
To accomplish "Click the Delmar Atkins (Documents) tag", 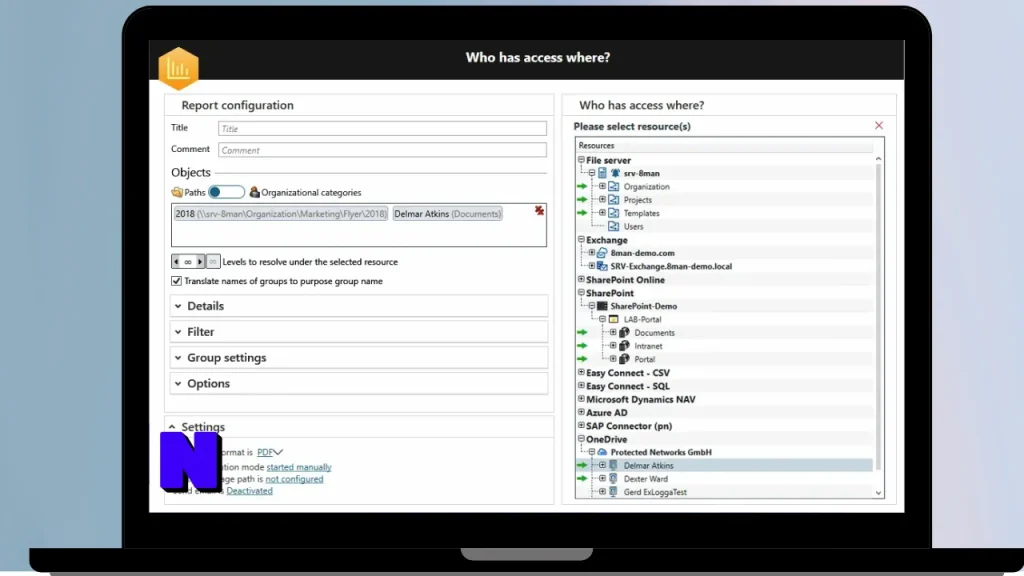I will [447, 214].
